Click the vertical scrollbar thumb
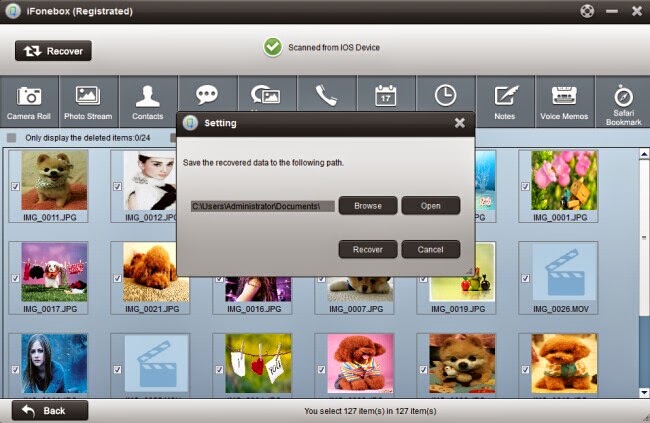 (644, 237)
